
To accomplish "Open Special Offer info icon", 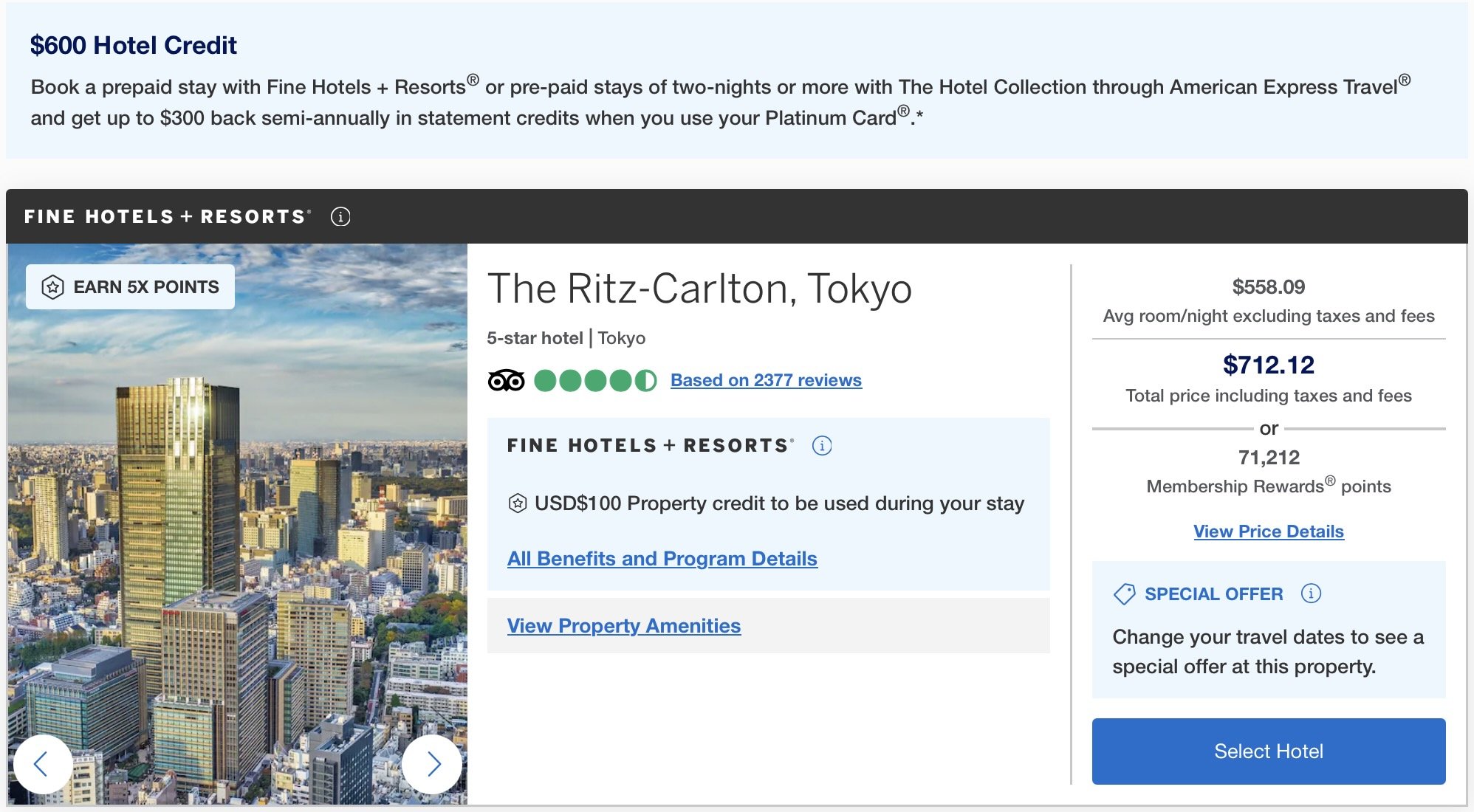I will tap(1311, 593).
